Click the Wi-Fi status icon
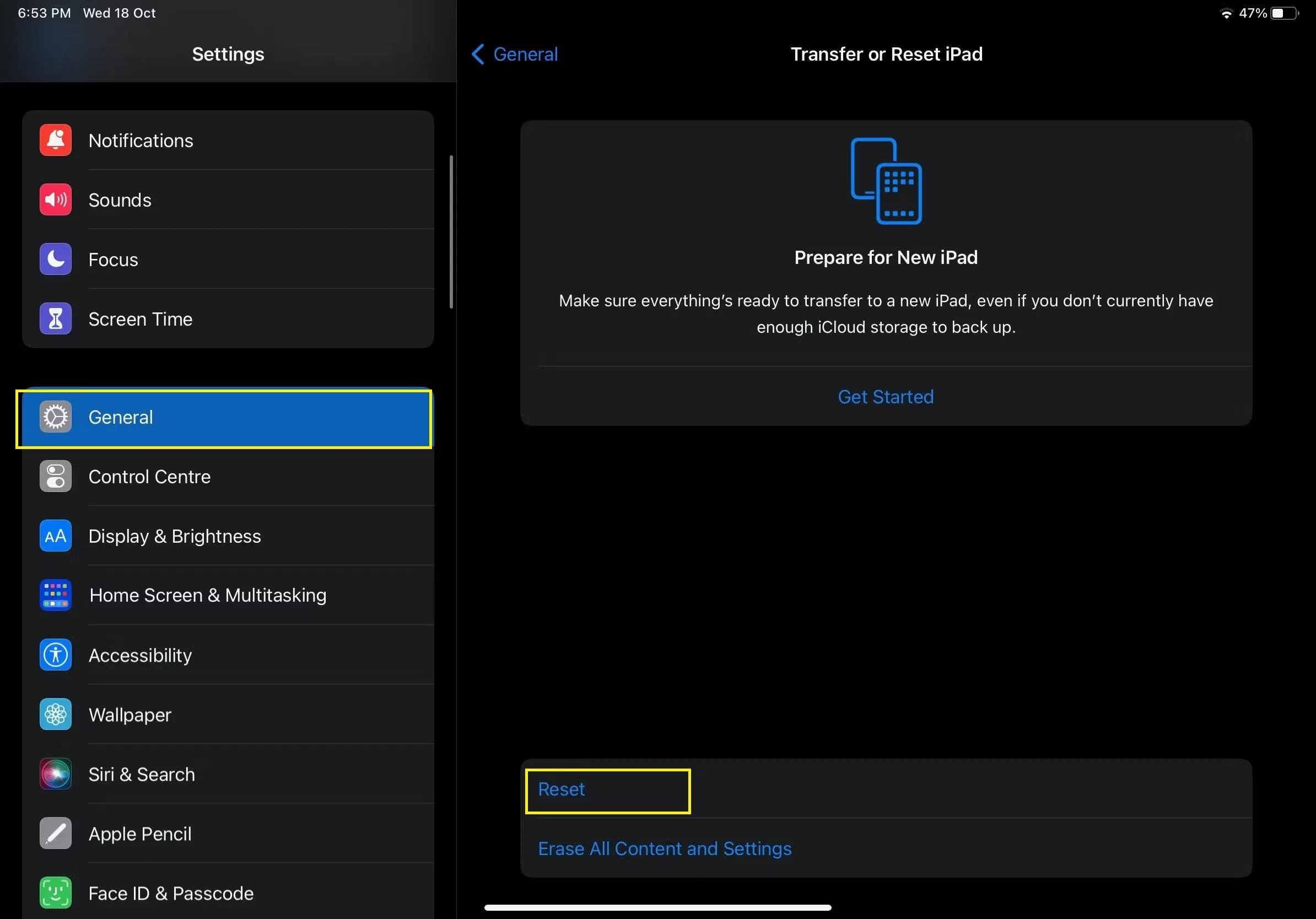 coord(1226,14)
